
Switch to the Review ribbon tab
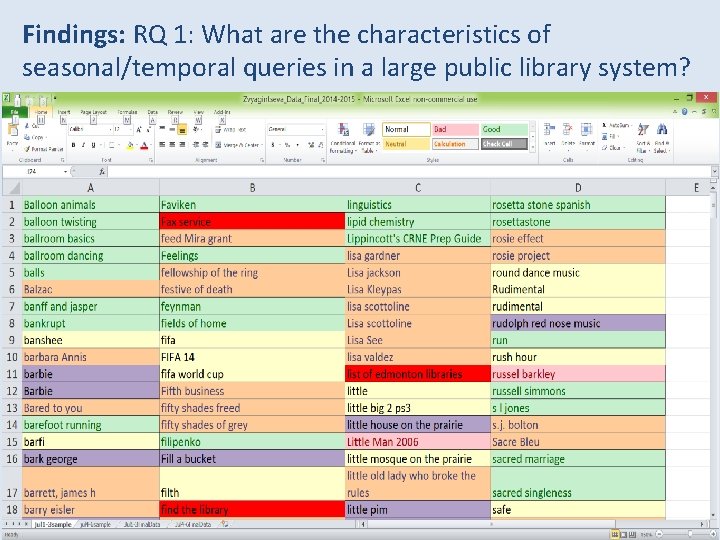pyautogui.click(x=175, y=112)
